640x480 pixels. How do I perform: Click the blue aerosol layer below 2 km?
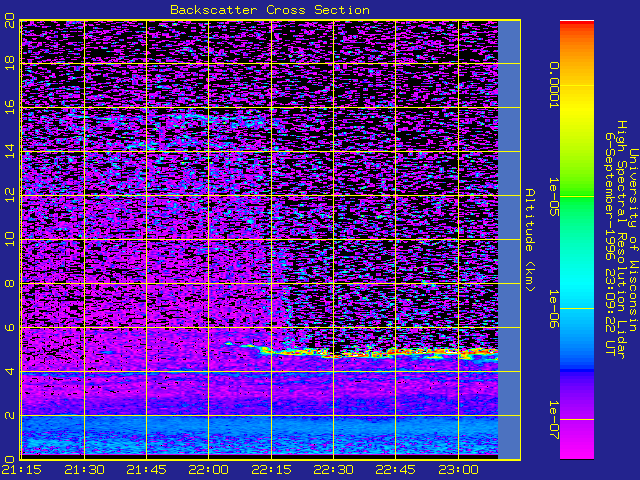[x=259, y=435]
